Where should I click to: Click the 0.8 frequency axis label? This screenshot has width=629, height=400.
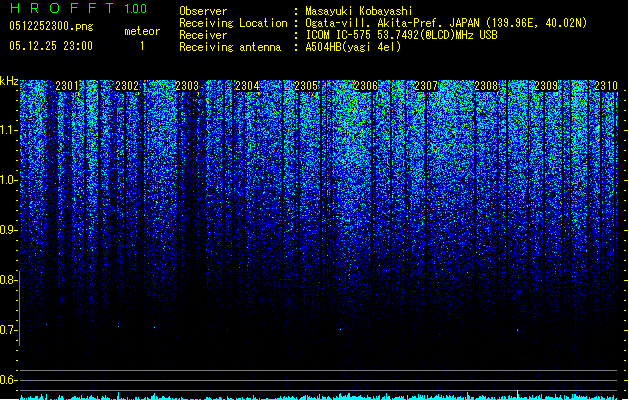(7, 280)
